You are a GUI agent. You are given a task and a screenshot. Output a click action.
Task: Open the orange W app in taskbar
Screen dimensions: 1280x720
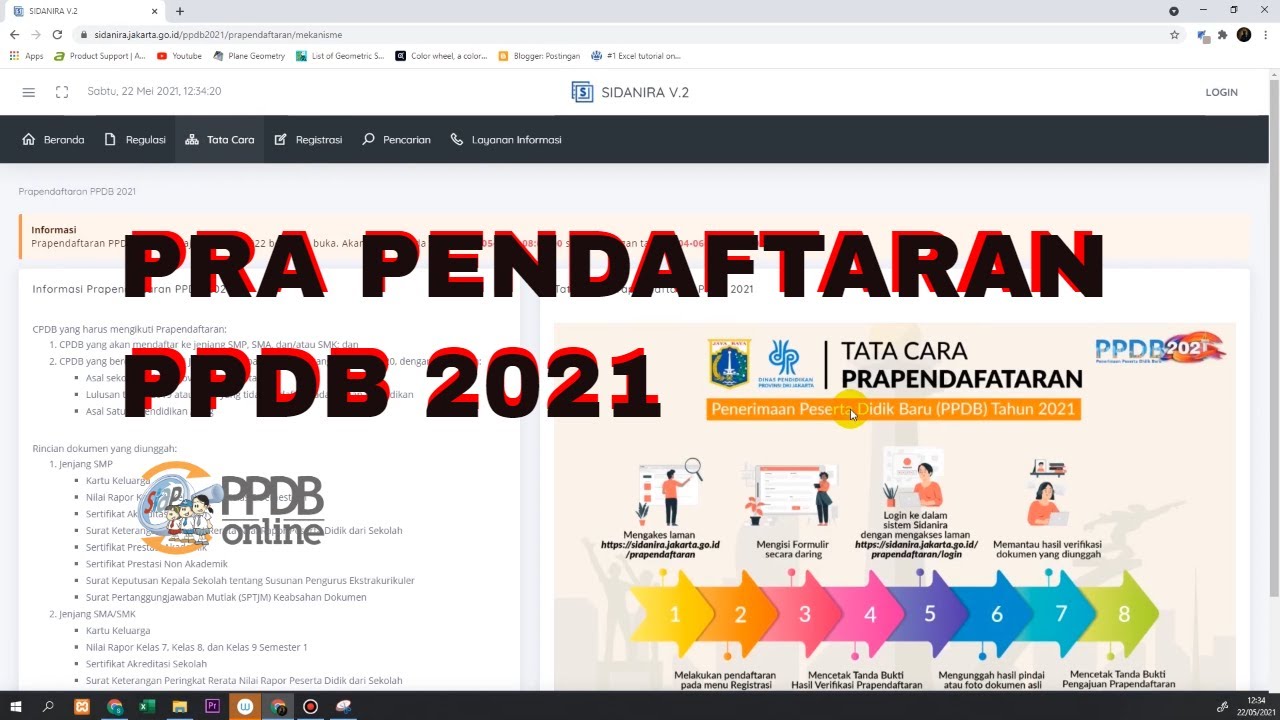coord(245,706)
